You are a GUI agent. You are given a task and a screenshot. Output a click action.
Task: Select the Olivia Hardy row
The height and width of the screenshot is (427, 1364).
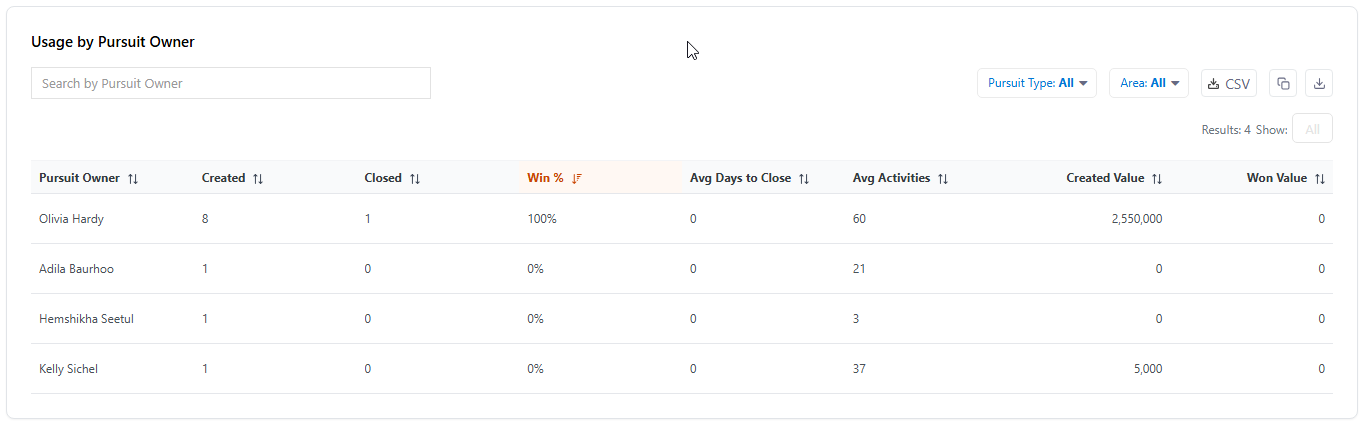682,219
